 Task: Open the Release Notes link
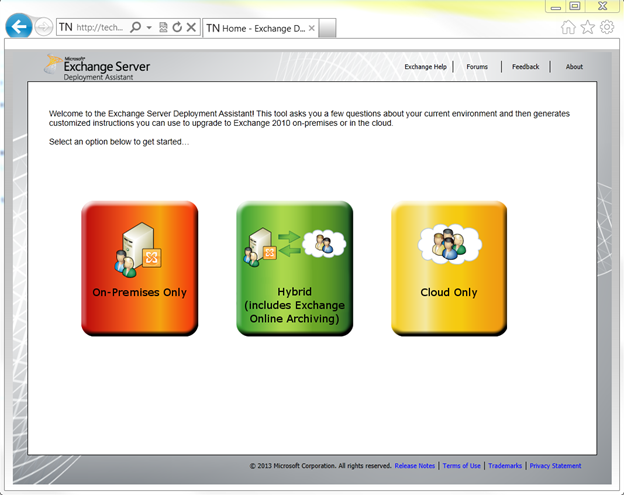[415, 466]
